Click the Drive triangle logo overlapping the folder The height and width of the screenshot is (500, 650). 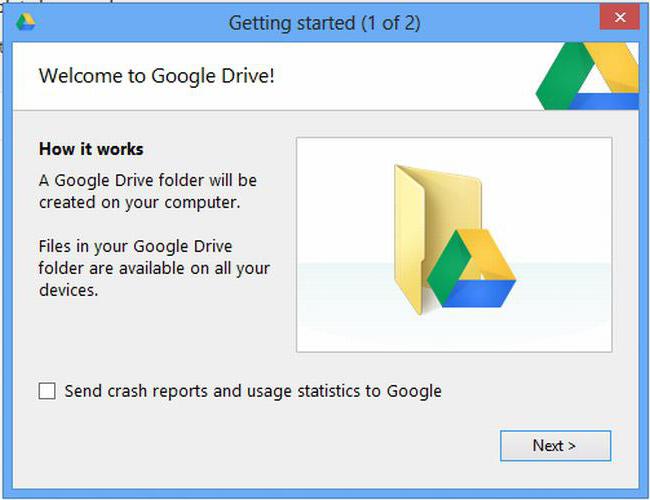click(471, 268)
